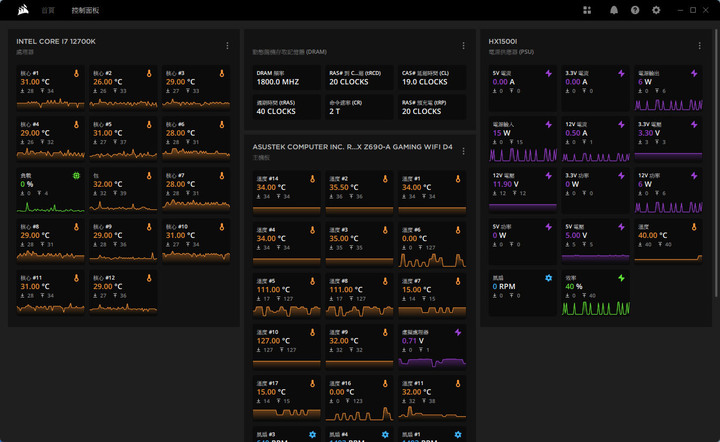
Task: Click fan icon on 風扇 #3 tile
Action: (312, 435)
